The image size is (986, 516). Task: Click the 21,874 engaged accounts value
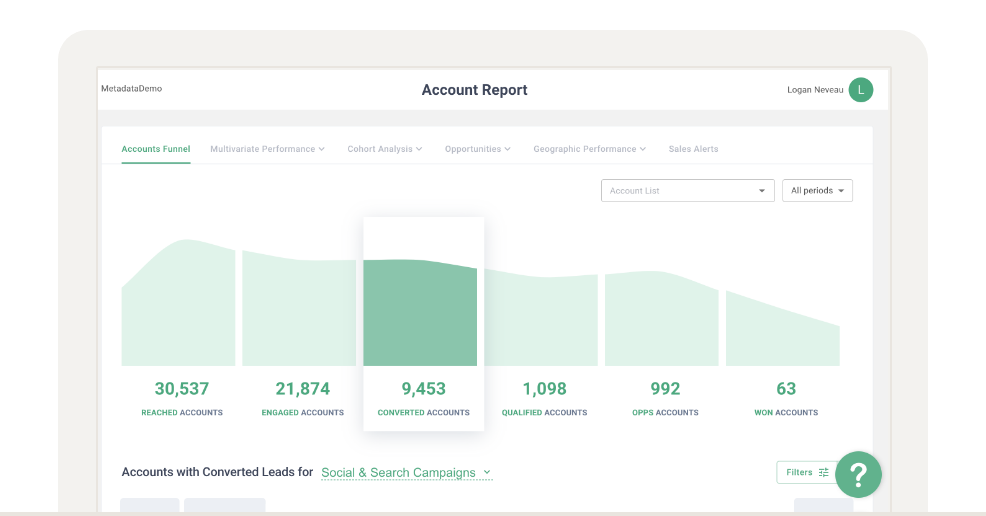click(x=302, y=389)
